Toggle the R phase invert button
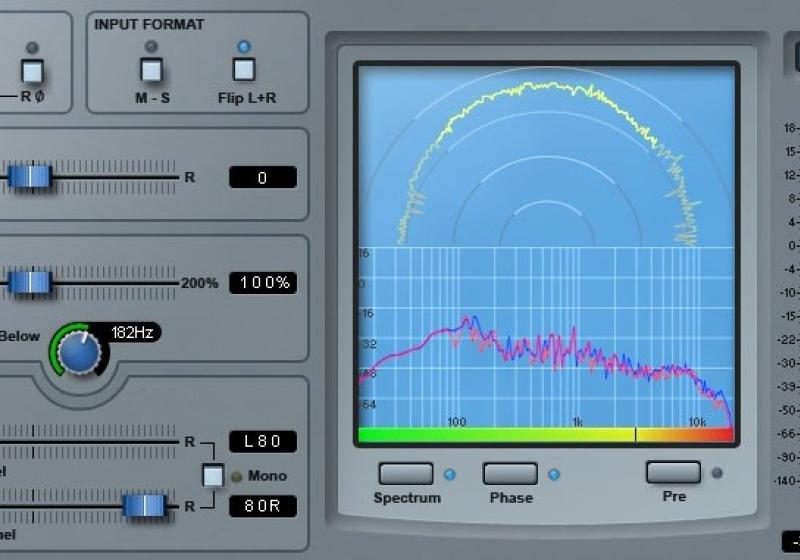This screenshot has width=800, height=560. point(32,71)
